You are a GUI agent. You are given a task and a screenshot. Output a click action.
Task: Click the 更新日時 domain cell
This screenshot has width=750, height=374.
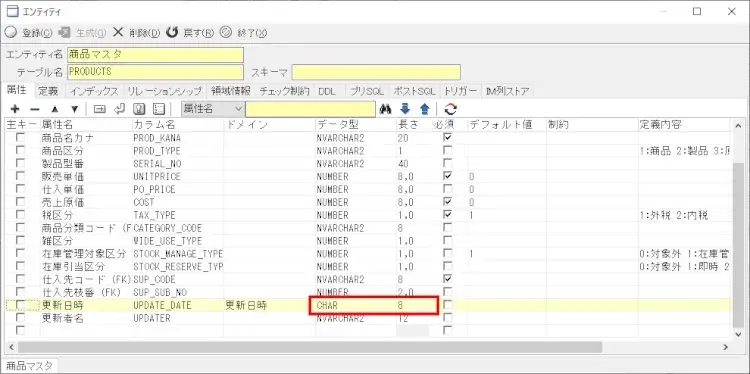tap(269, 305)
